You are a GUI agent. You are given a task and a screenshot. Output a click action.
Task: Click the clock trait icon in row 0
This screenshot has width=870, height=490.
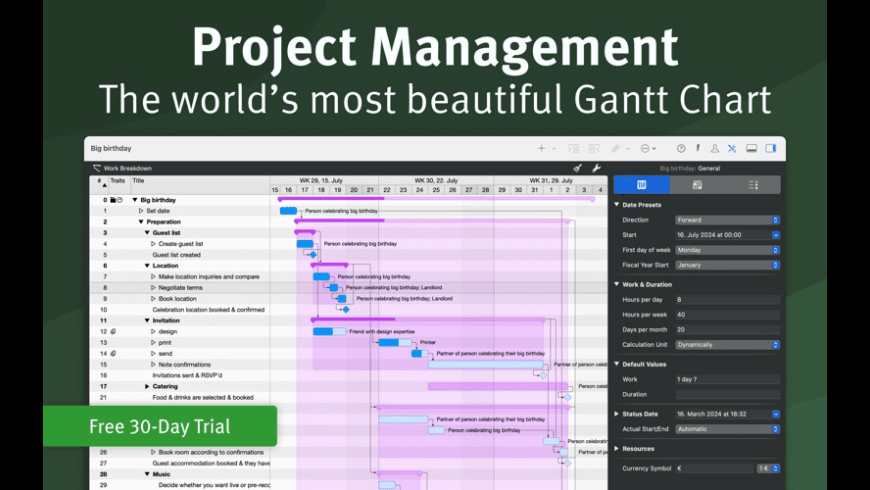point(119,200)
